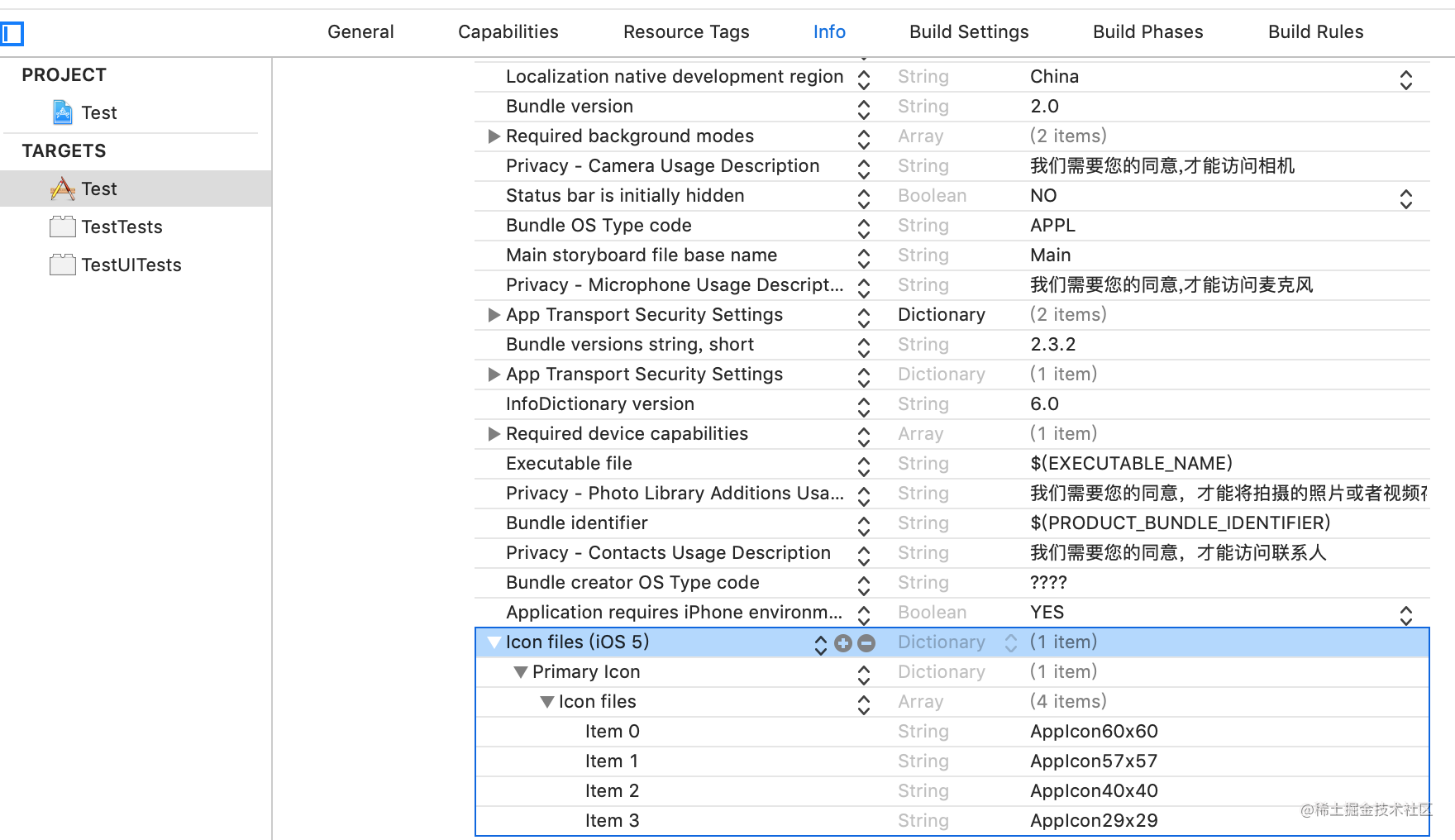Image resolution: width=1455 pixels, height=840 pixels.
Task: Select the AppIcon57x57 value
Action: pos(1094,761)
